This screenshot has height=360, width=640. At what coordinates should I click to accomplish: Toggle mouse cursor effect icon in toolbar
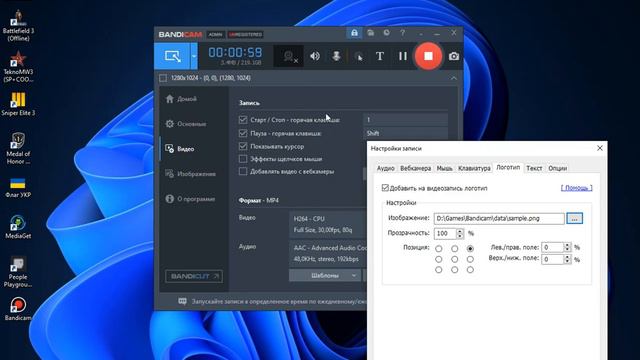(358, 57)
